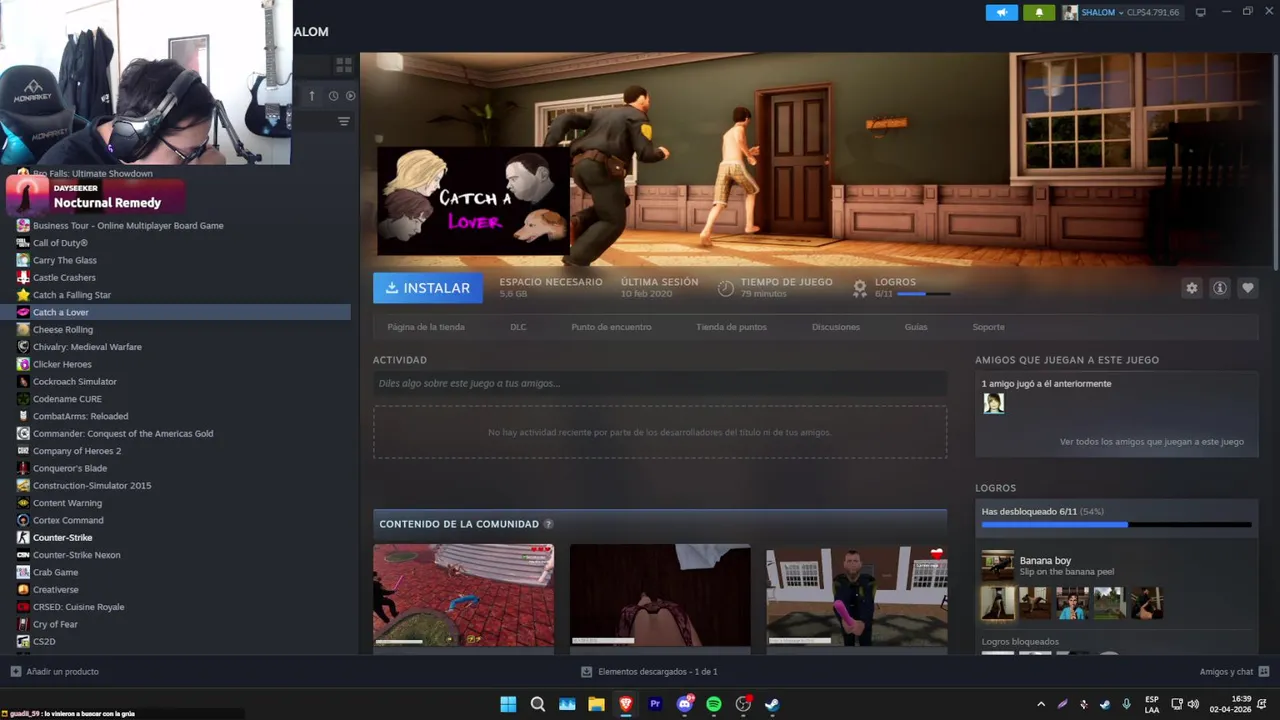
Task: Open community content help question mark
Action: pyautogui.click(x=548, y=524)
